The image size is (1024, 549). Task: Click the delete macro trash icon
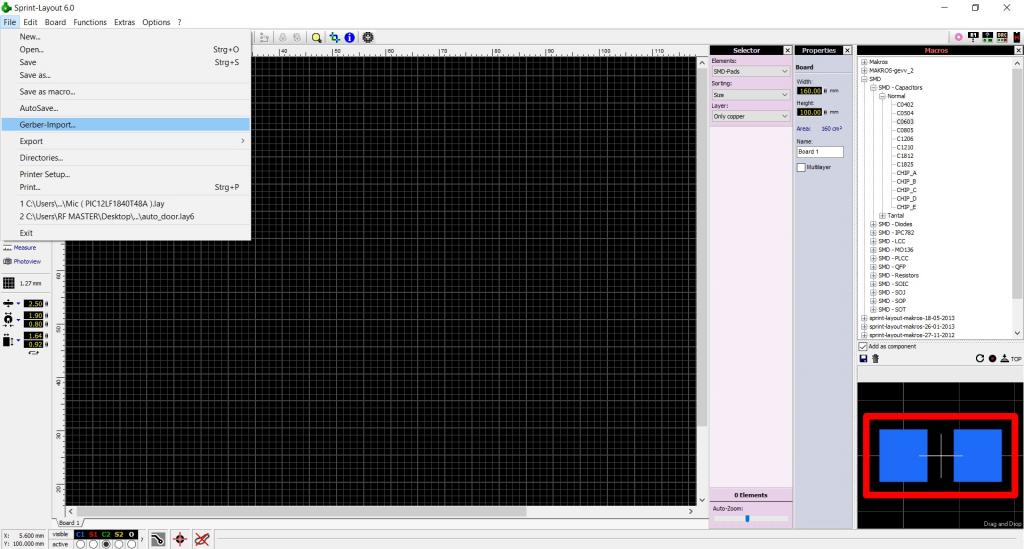click(x=875, y=358)
